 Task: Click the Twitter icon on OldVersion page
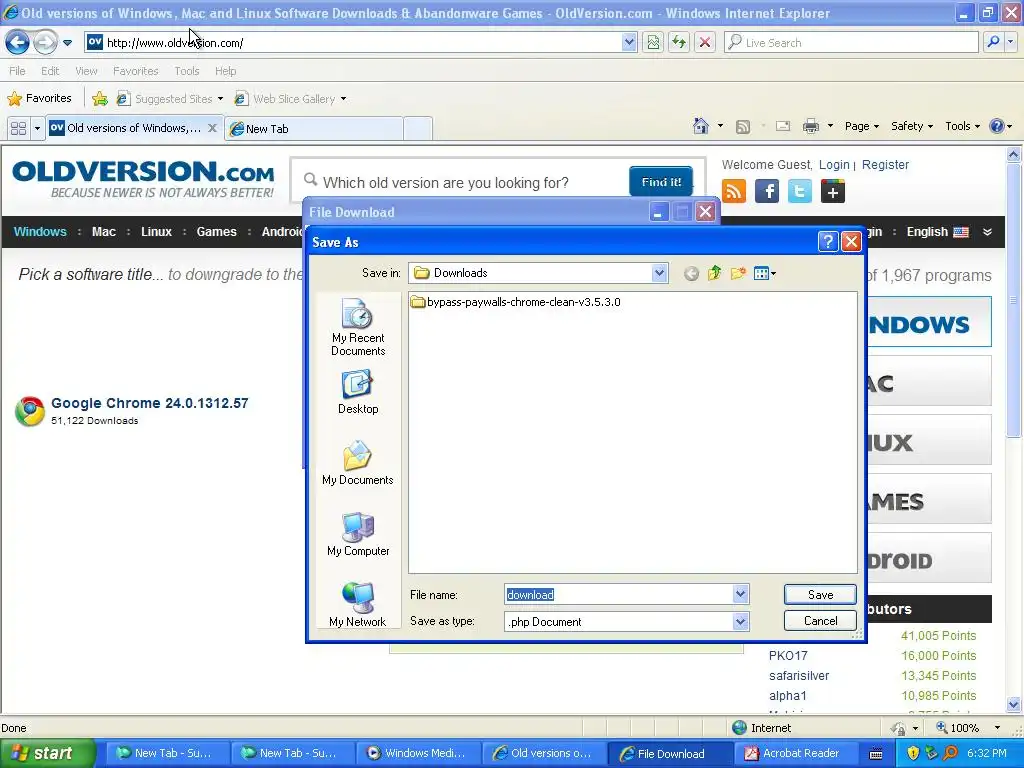(799, 191)
